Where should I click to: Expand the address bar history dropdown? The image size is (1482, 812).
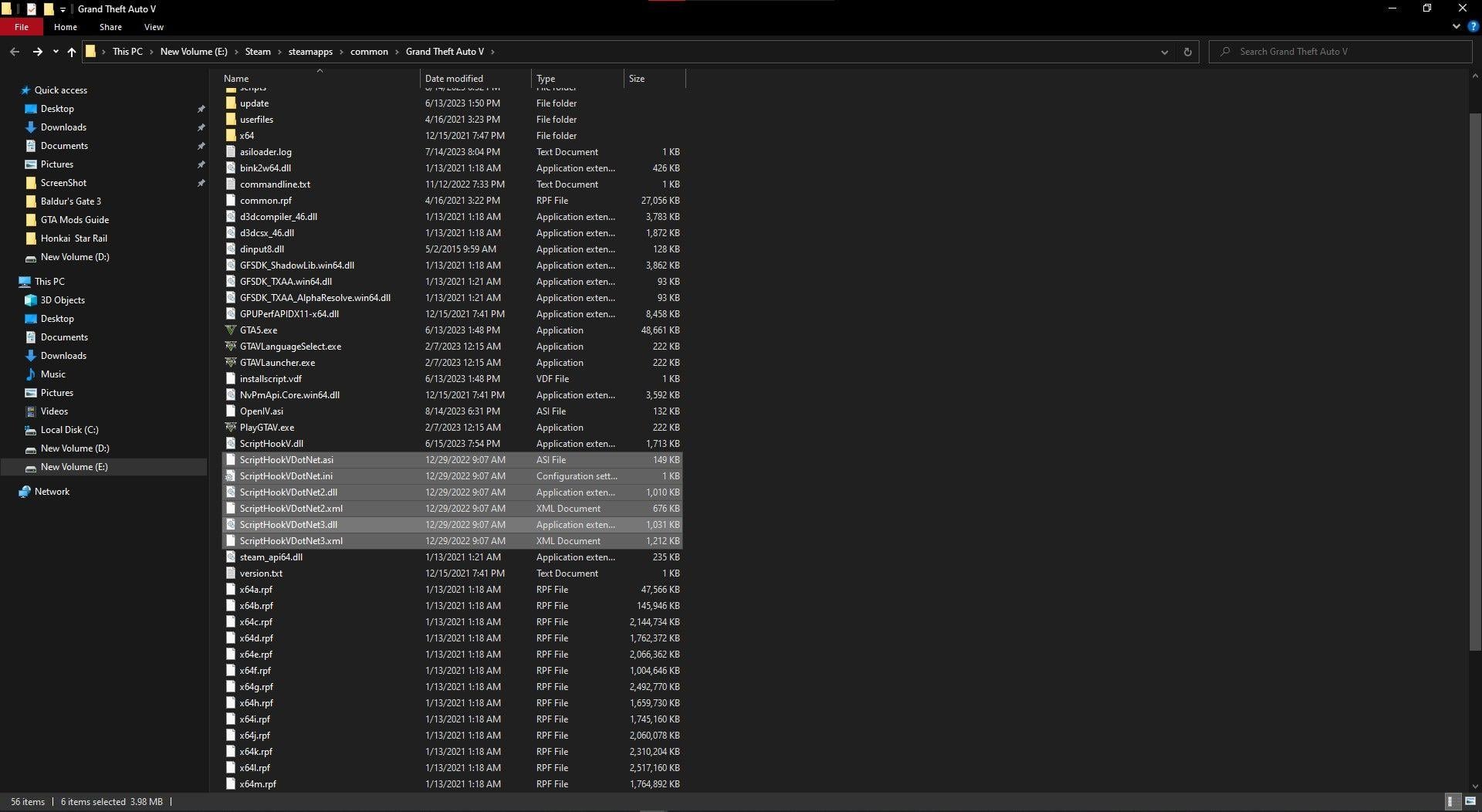pyautogui.click(x=1164, y=52)
